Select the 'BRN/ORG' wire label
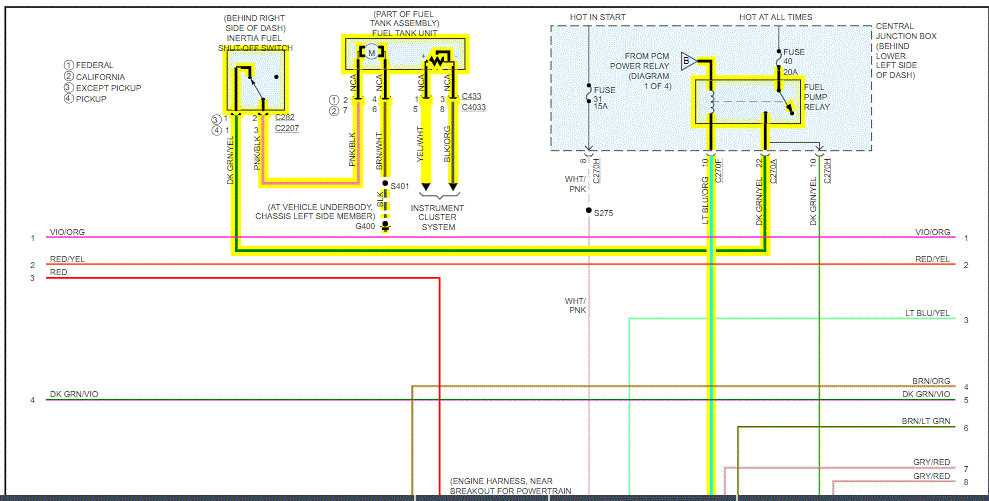This screenshot has width=989, height=501. 931,382
